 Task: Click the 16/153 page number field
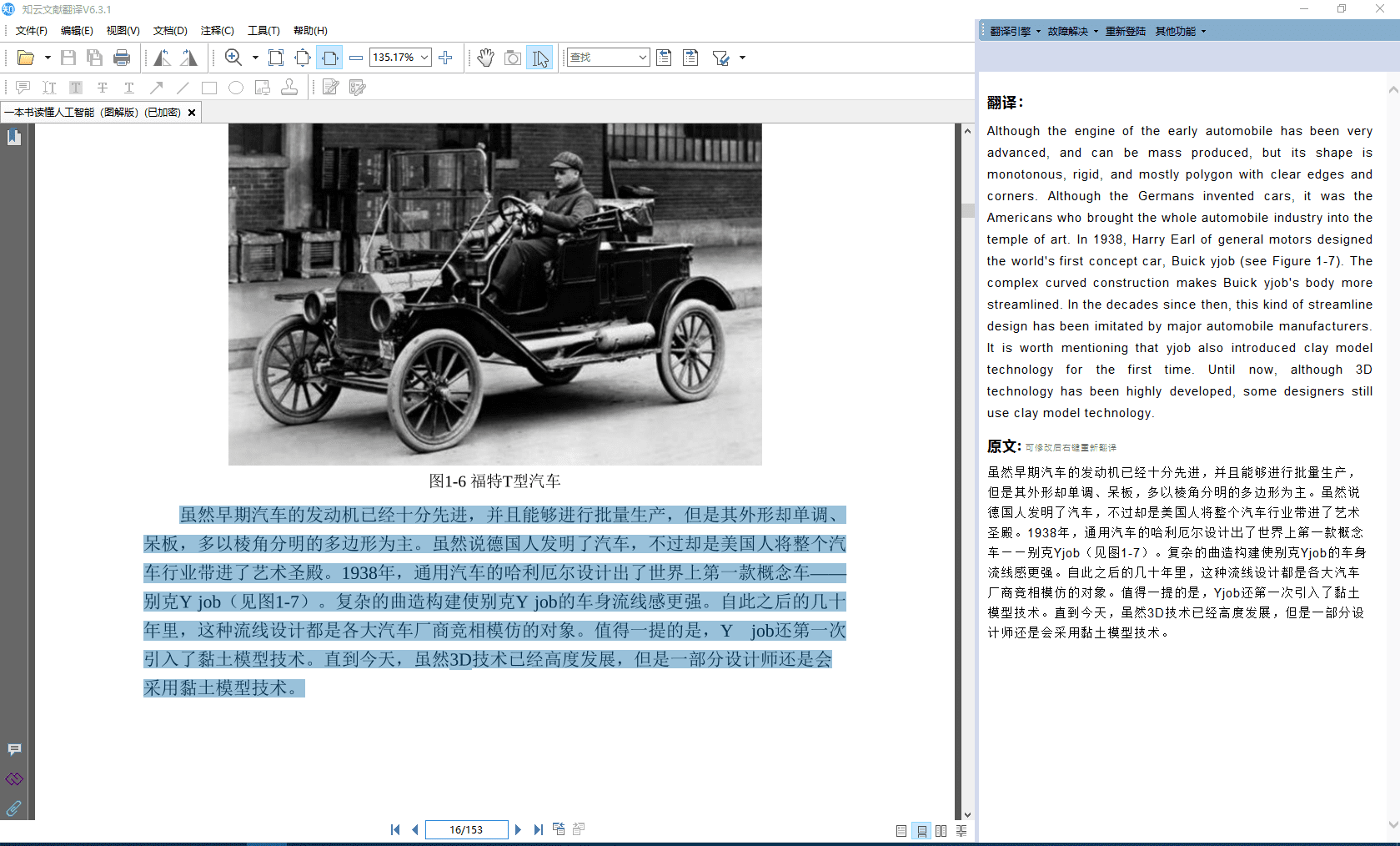[x=466, y=829]
